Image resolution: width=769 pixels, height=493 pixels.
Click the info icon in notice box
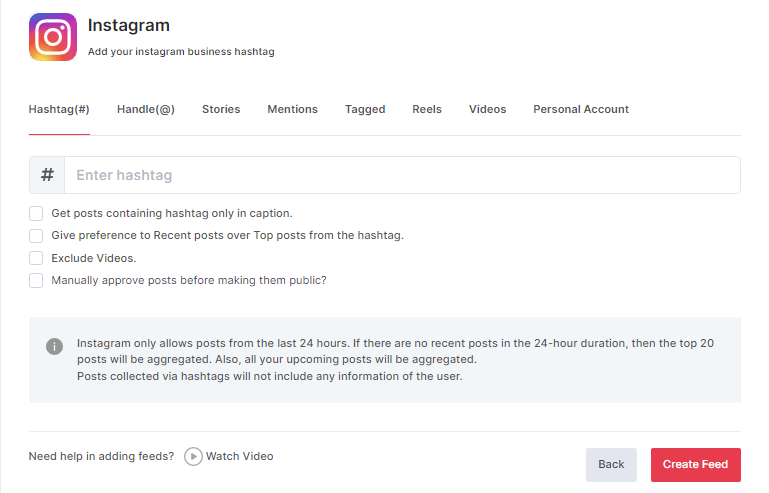(x=55, y=346)
